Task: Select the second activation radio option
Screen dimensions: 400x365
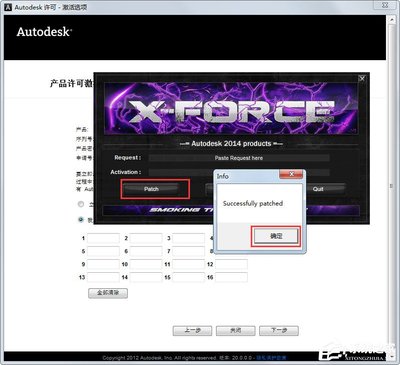Action: coord(81,220)
